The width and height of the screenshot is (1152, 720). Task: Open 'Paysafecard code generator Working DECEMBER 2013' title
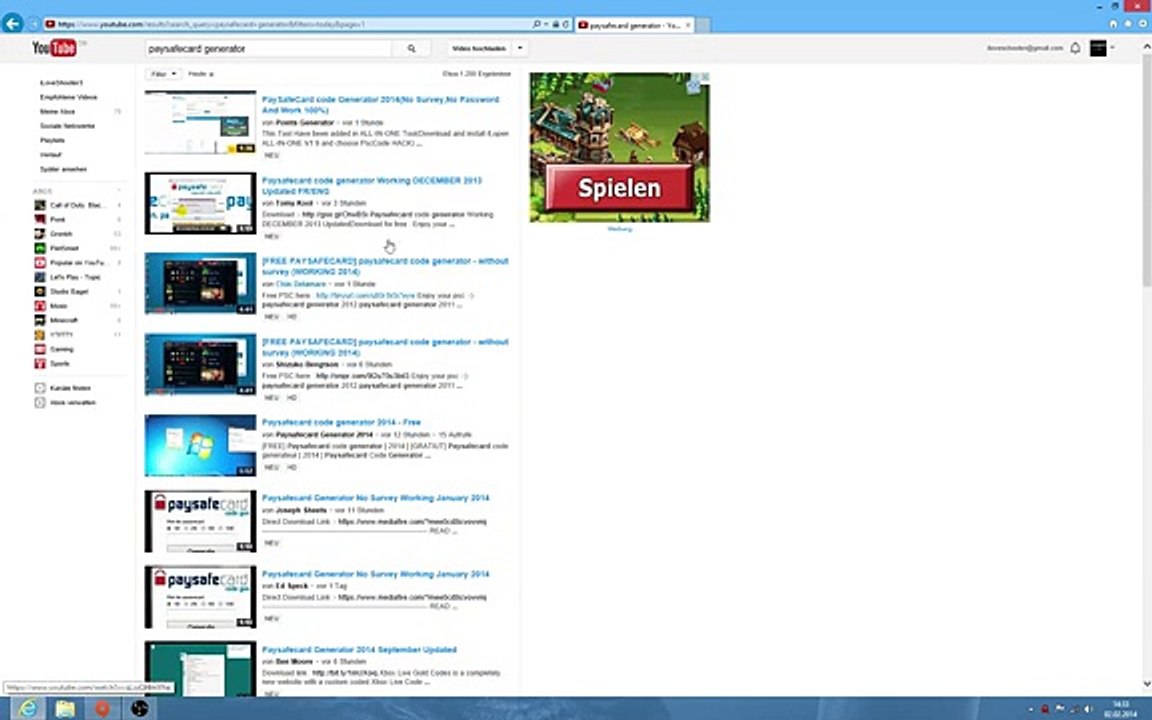pyautogui.click(x=372, y=185)
